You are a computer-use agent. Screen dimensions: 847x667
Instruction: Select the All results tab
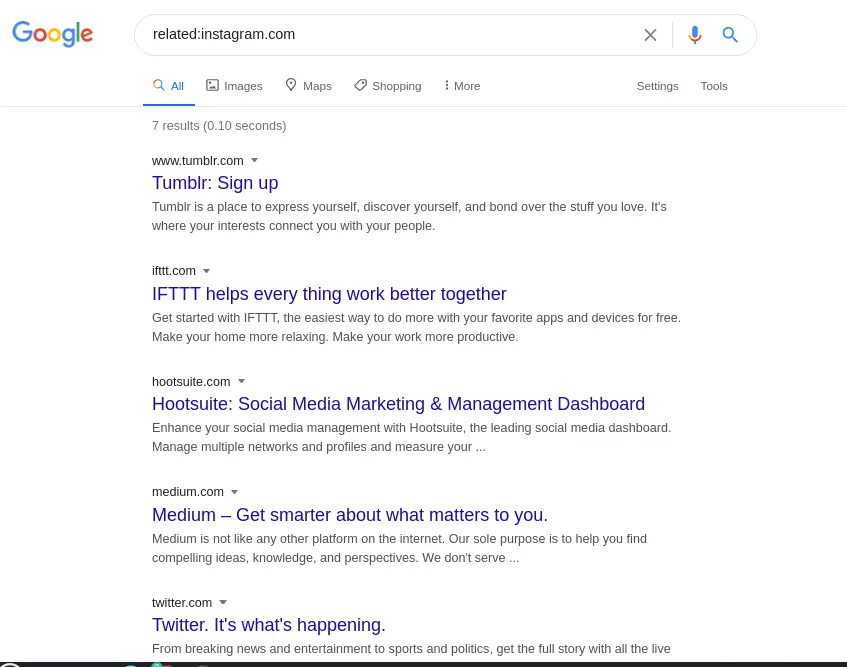pyautogui.click(x=169, y=86)
